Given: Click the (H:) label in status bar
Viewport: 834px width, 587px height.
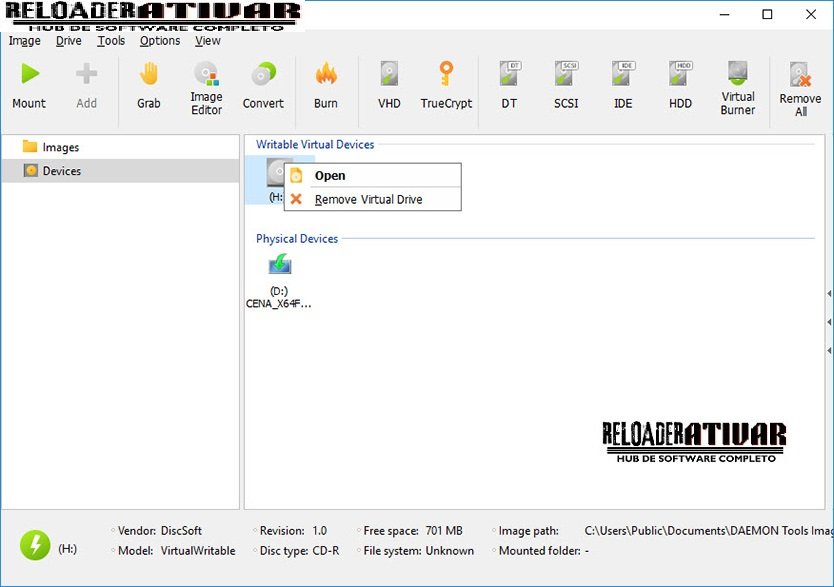Looking at the screenshot, I should tap(68, 549).
